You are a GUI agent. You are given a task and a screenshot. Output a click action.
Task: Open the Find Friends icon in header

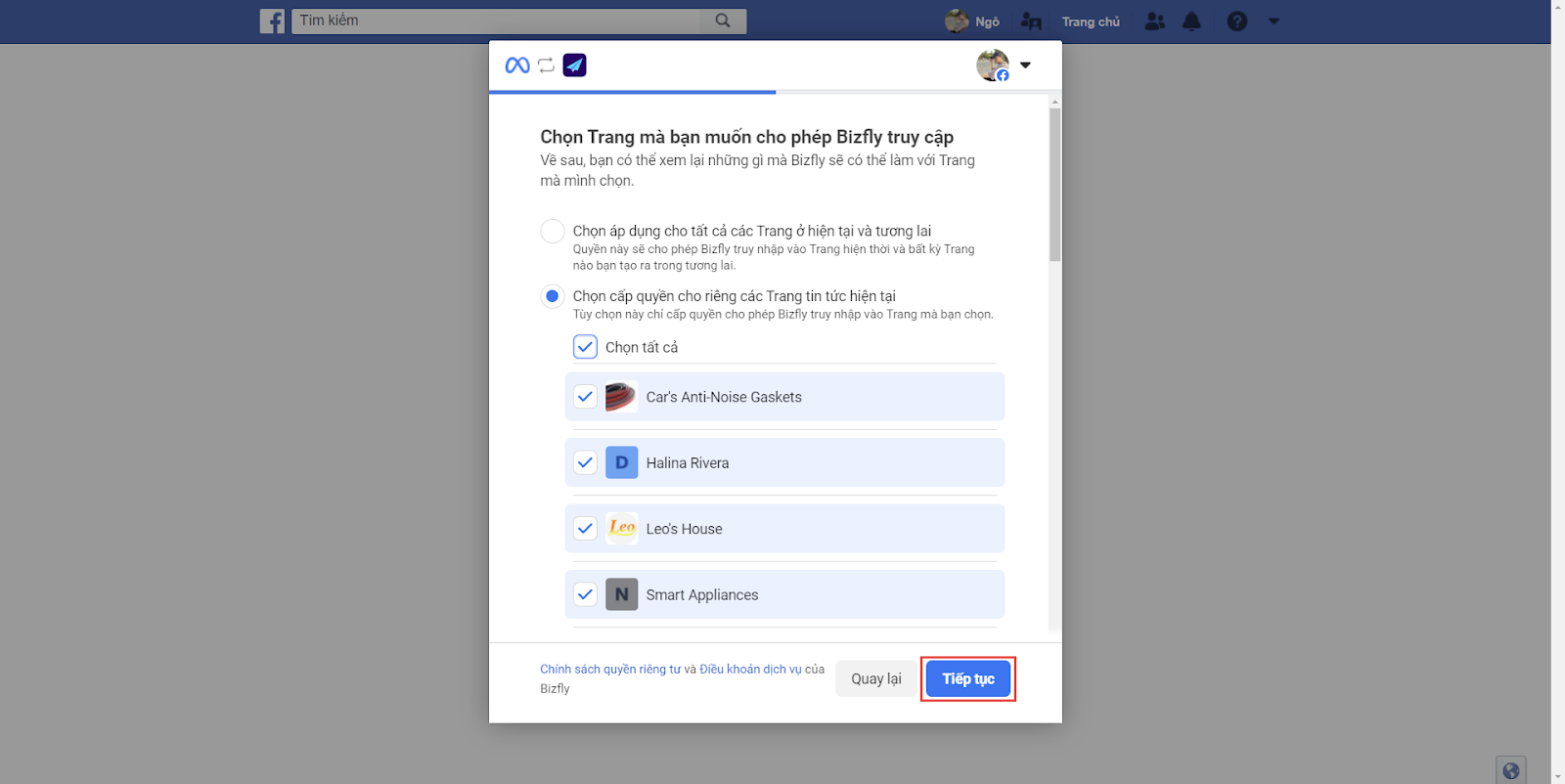(1031, 21)
